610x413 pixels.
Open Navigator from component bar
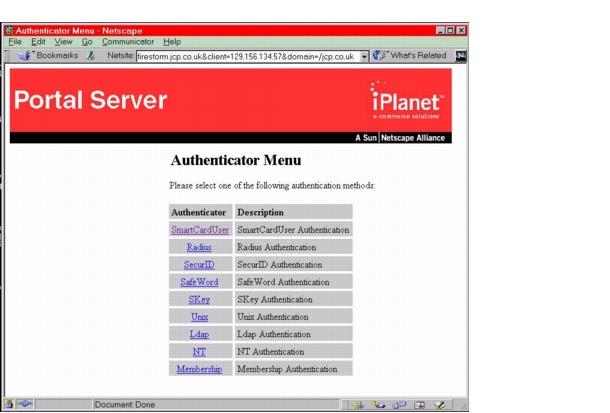tap(358, 405)
